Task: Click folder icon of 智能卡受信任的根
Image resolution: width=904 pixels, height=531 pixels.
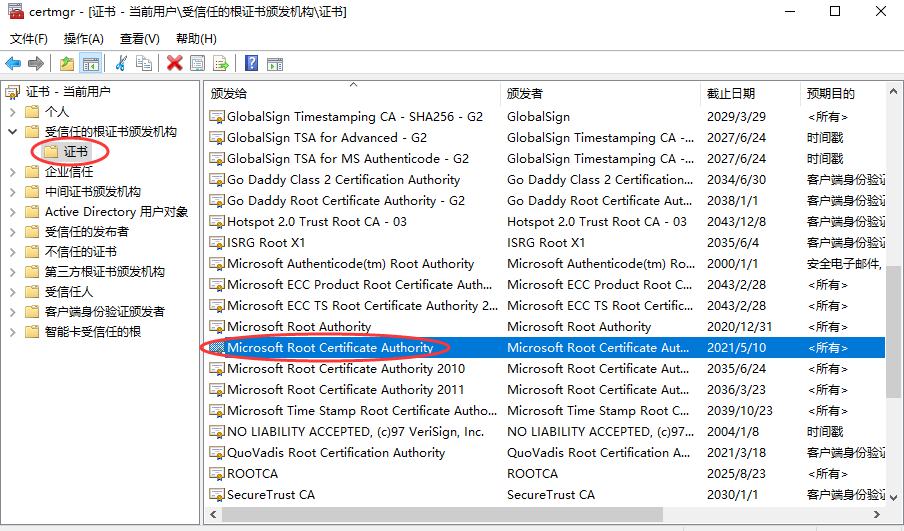Action: pyautogui.click(x=32, y=332)
